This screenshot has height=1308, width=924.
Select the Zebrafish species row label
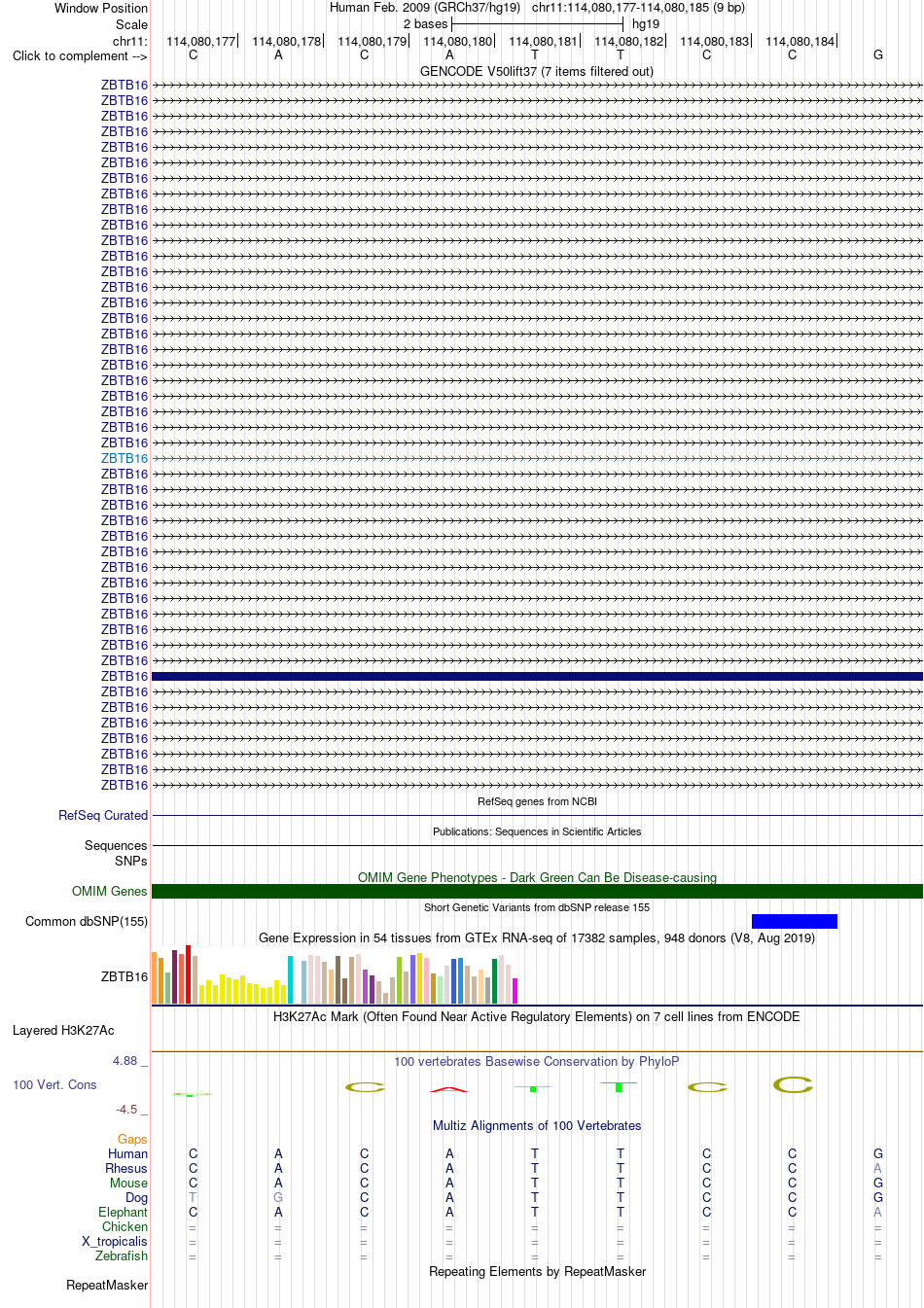click(122, 1255)
